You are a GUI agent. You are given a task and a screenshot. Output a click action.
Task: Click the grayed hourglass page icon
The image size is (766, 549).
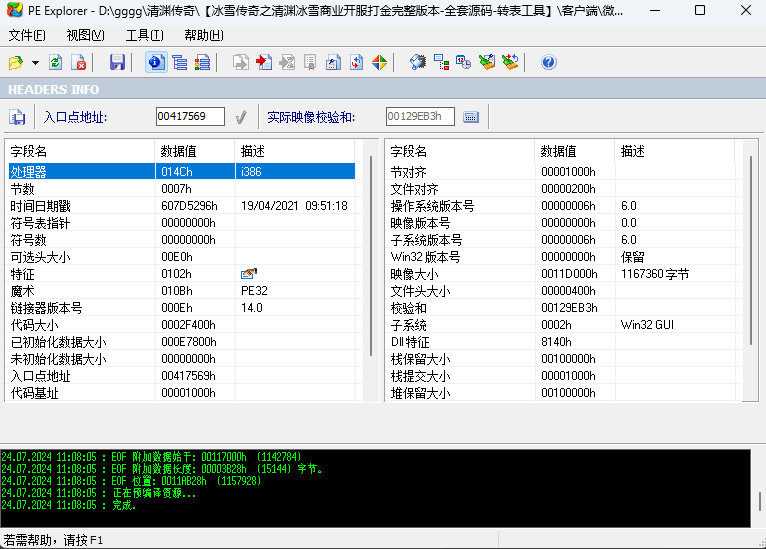pos(287,63)
